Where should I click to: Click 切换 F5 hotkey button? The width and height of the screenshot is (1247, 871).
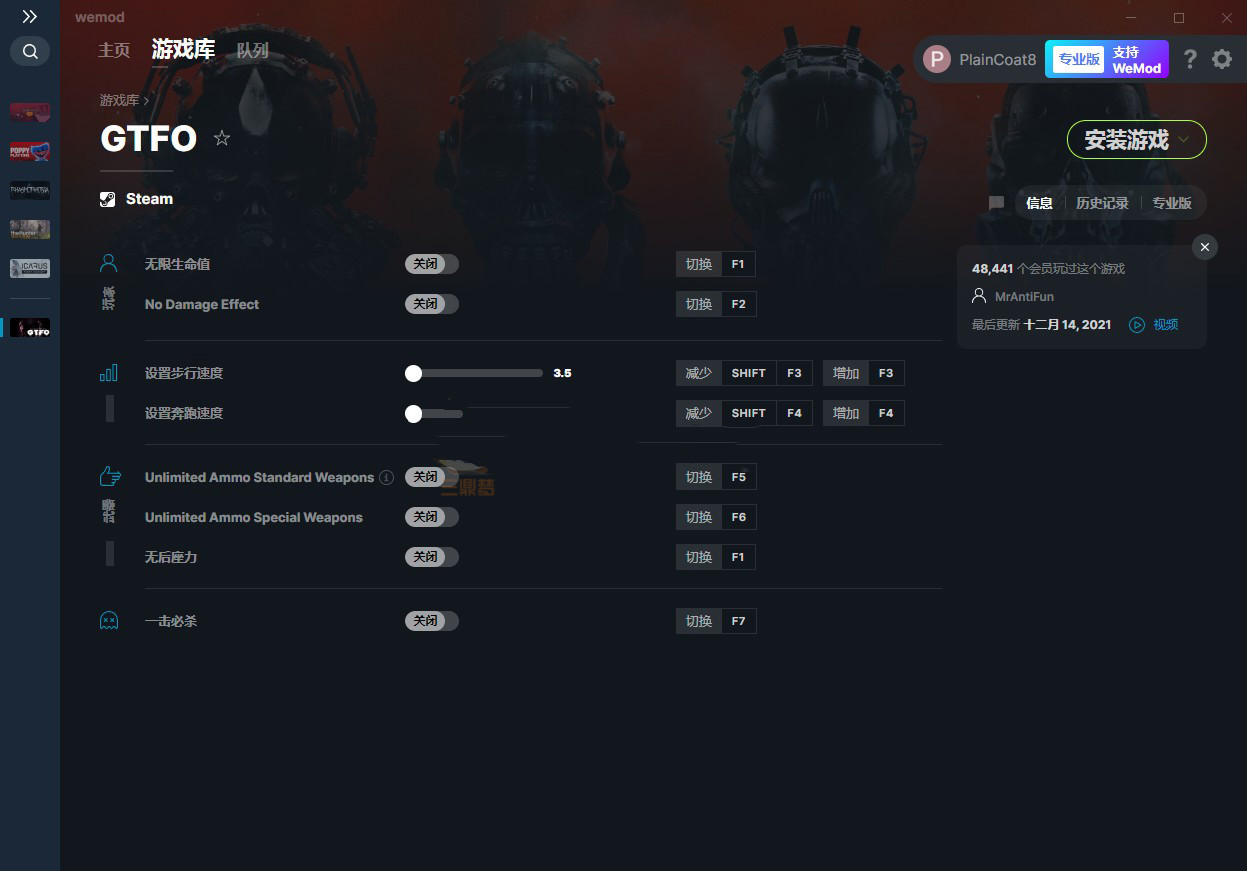coord(716,477)
